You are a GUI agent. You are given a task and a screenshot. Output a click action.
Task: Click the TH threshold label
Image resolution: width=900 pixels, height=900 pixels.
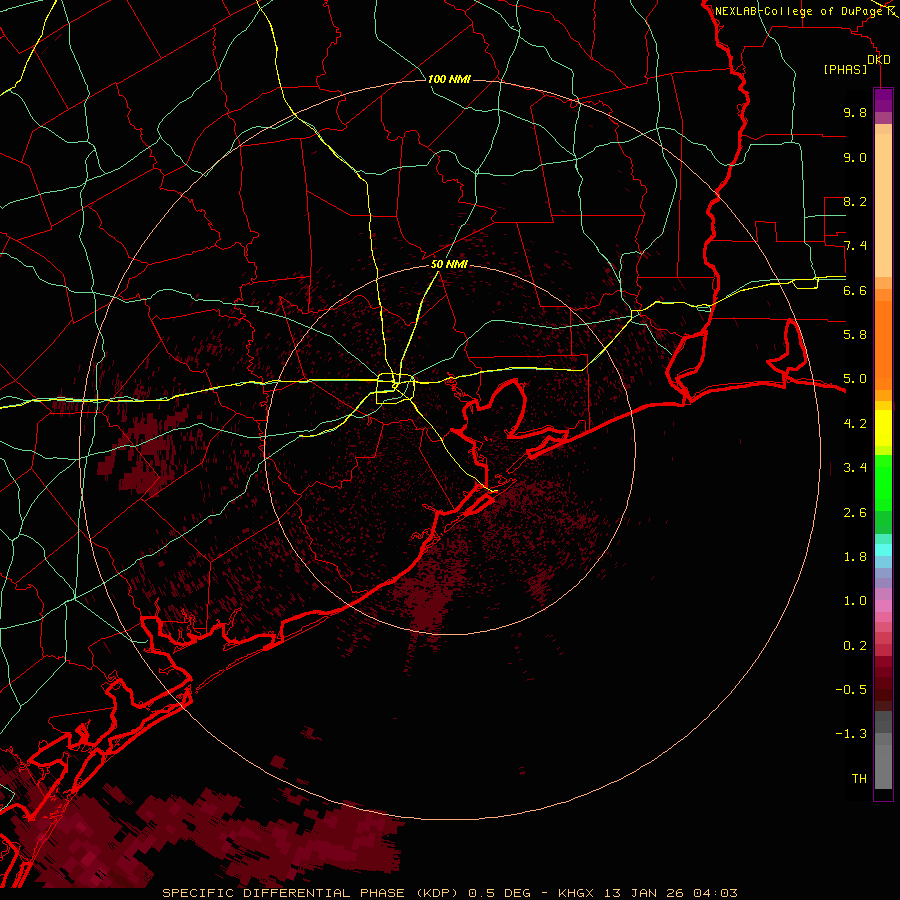[x=859, y=779]
